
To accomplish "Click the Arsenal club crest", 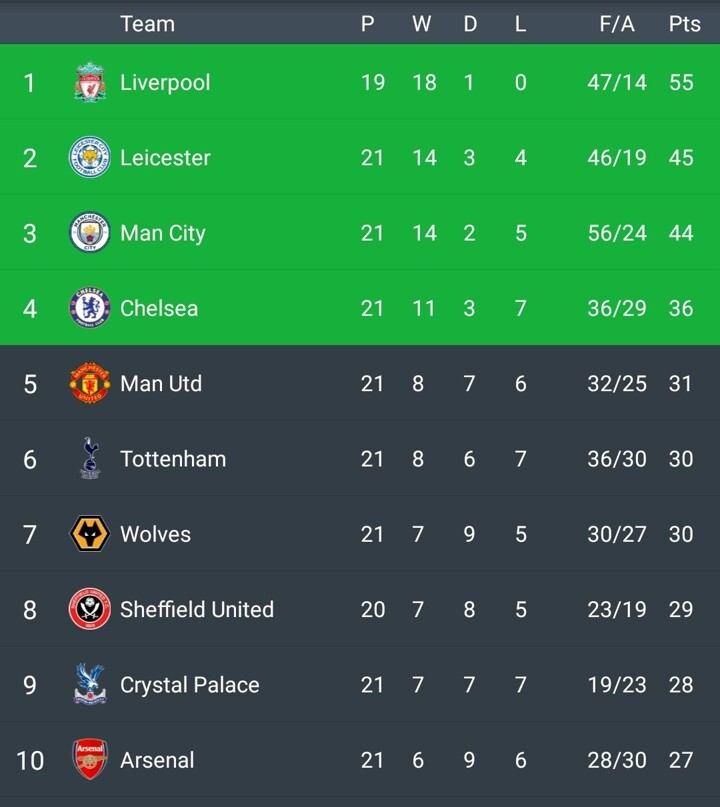I will click(89, 760).
